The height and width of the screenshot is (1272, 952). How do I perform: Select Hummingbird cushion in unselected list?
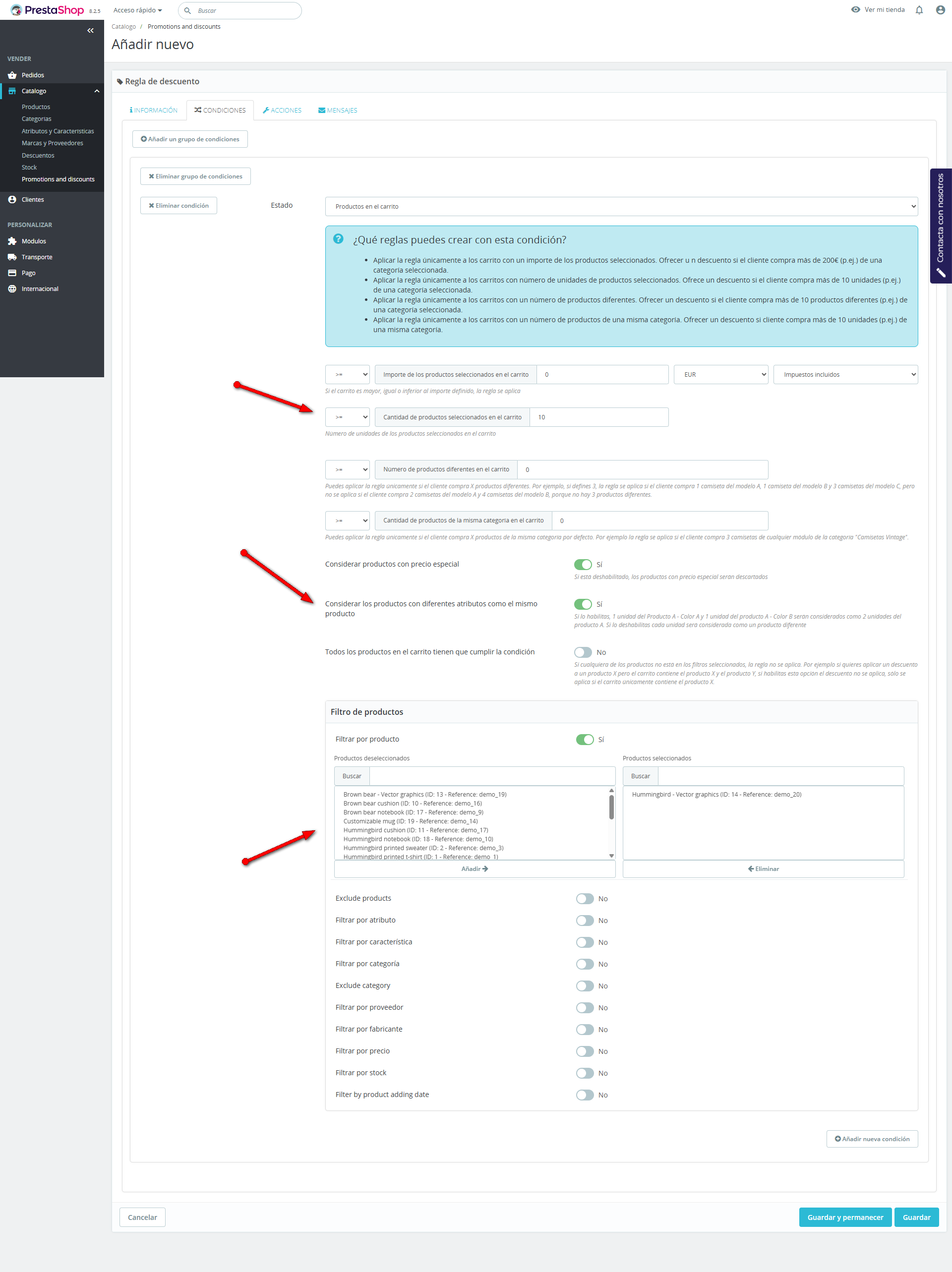416,830
